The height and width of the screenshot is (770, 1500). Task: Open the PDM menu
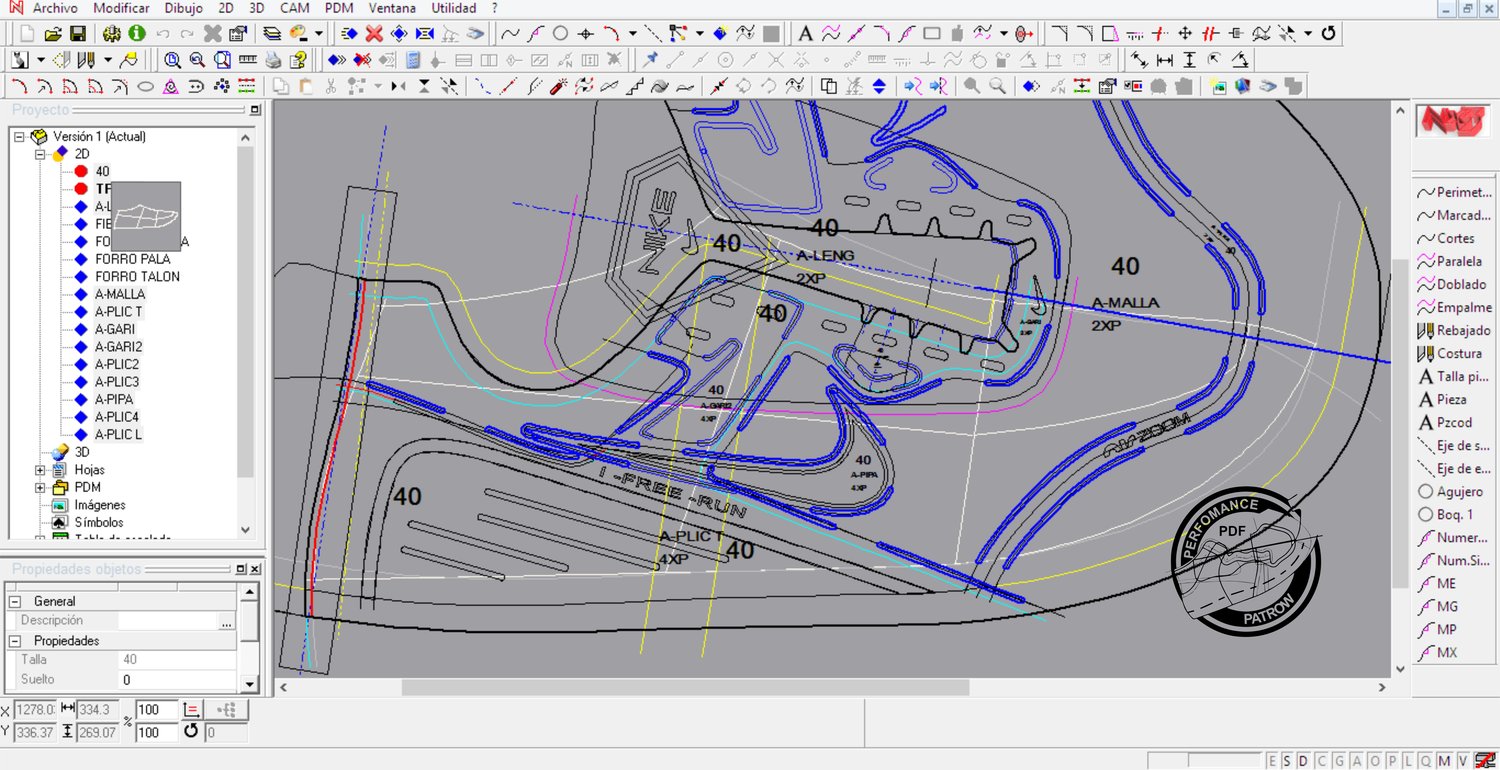(339, 8)
